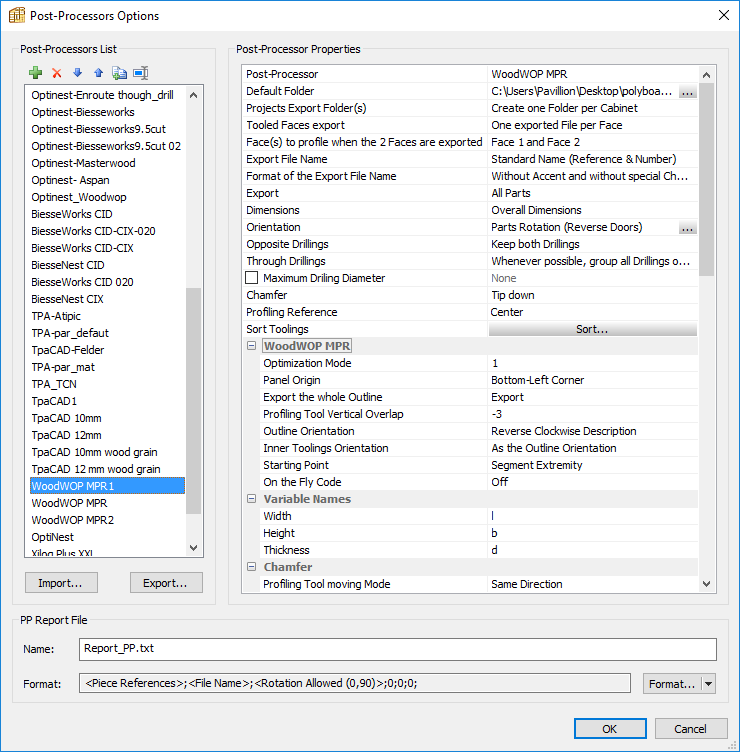Confirm with the OK button
The image size is (740, 752).
click(610, 729)
